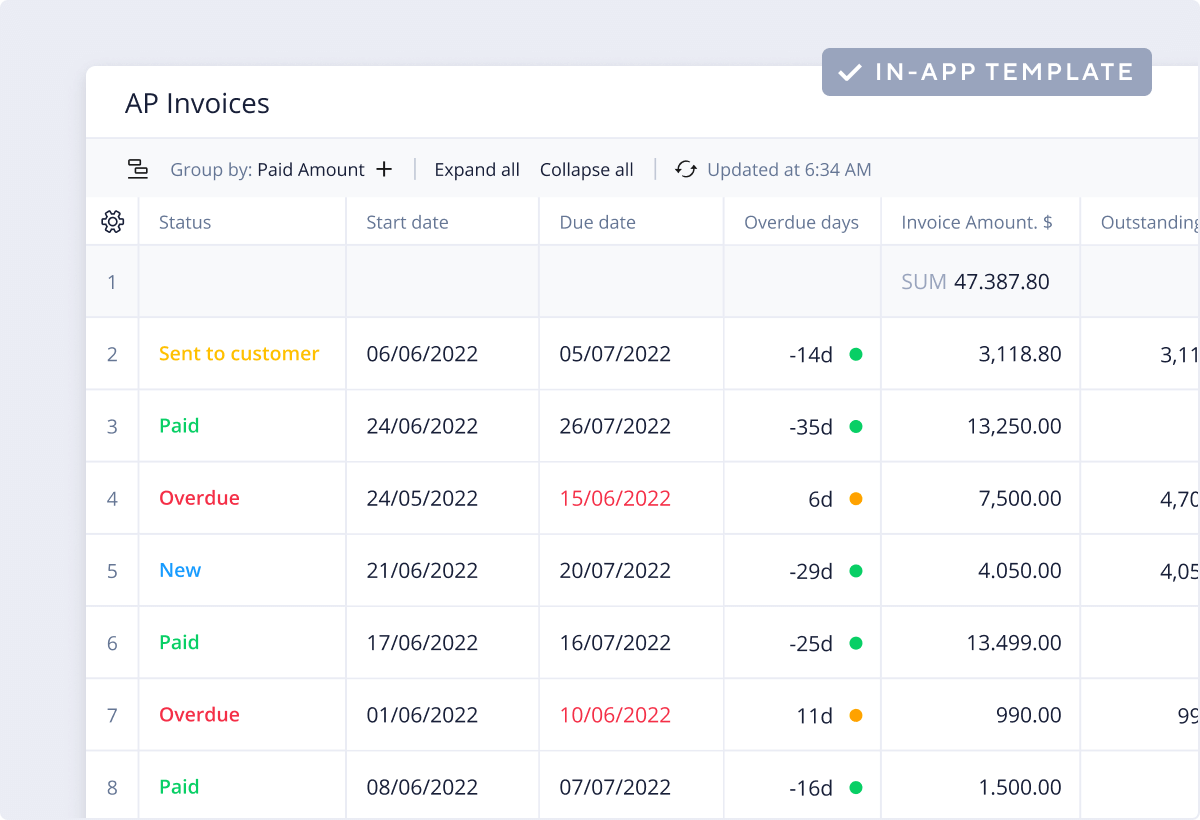The height and width of the screenshot is (820, 1200).
Task: Click the refresh sync icon
Action: click(685, 170)
